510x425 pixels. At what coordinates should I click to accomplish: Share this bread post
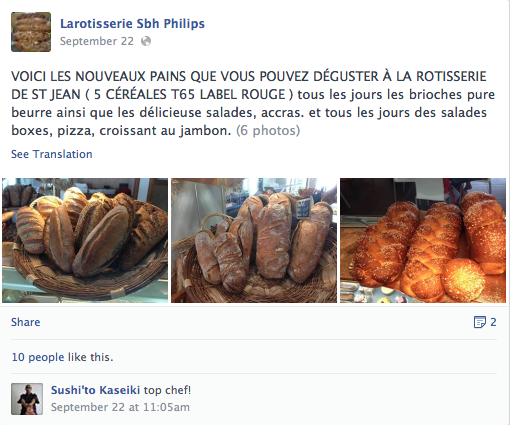[26, 322]
